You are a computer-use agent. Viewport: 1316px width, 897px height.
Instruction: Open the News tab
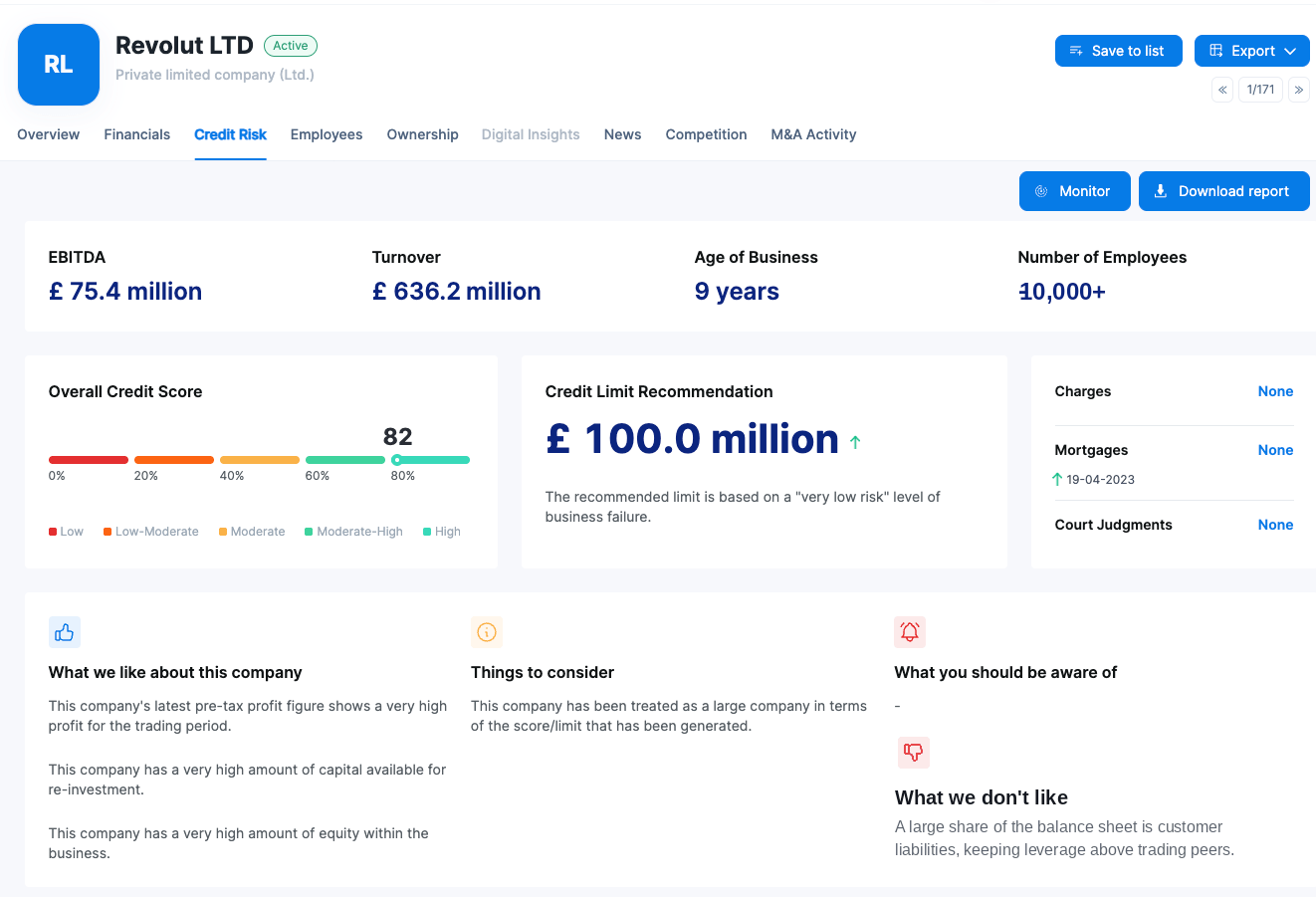click(623, 134)
